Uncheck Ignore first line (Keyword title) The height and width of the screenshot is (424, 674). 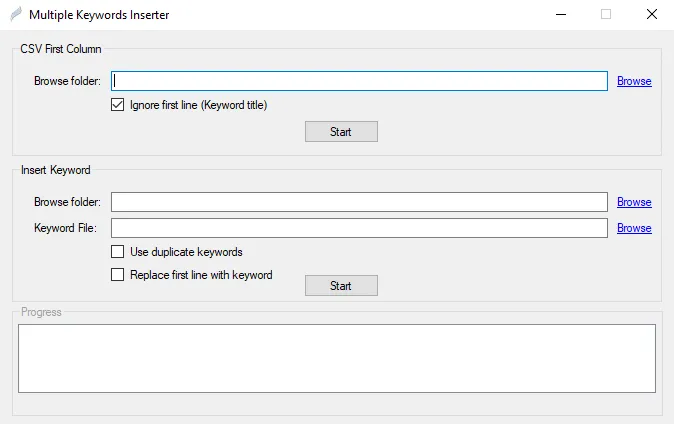[x=117, y=105]
